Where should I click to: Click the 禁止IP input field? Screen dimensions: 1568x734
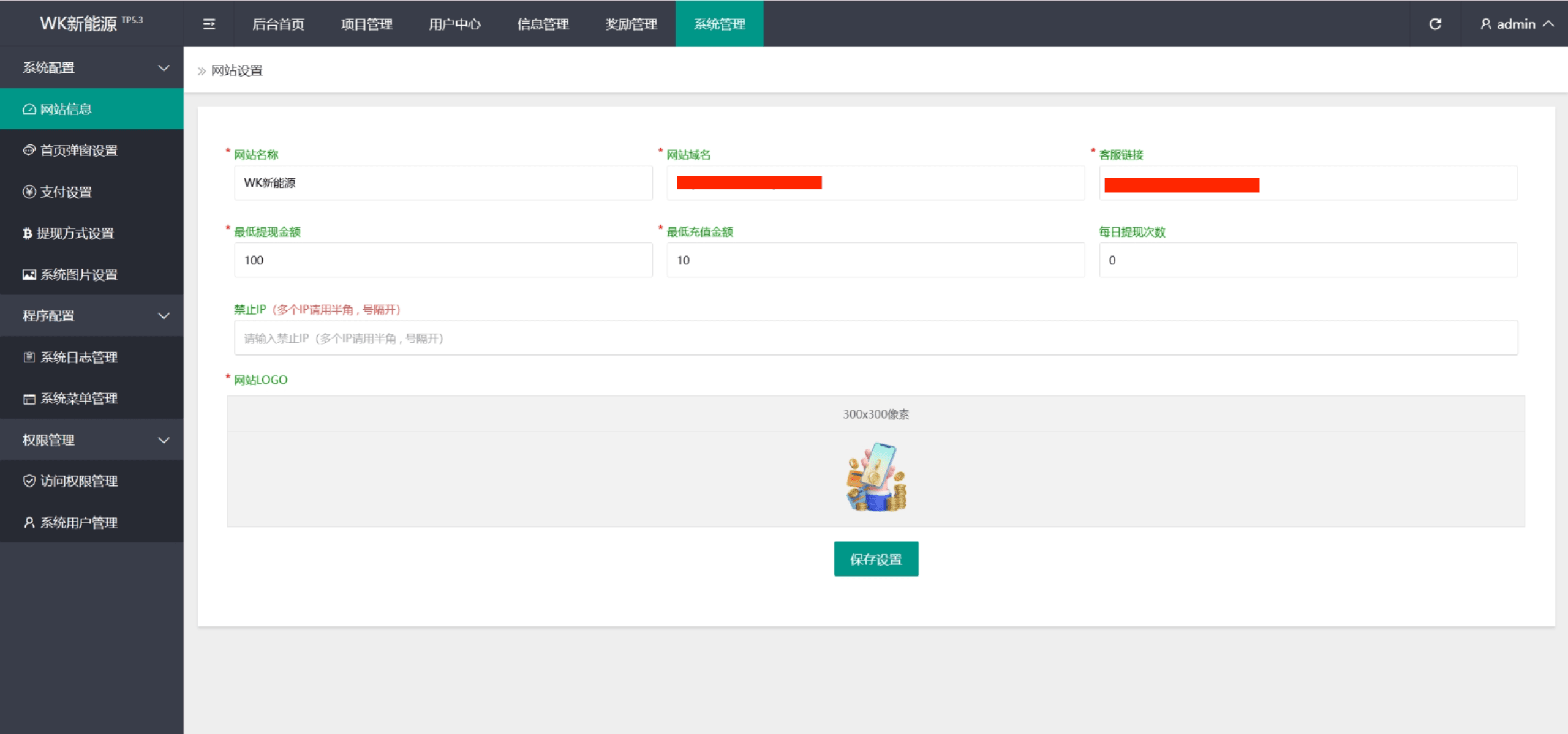pos(875,338)
